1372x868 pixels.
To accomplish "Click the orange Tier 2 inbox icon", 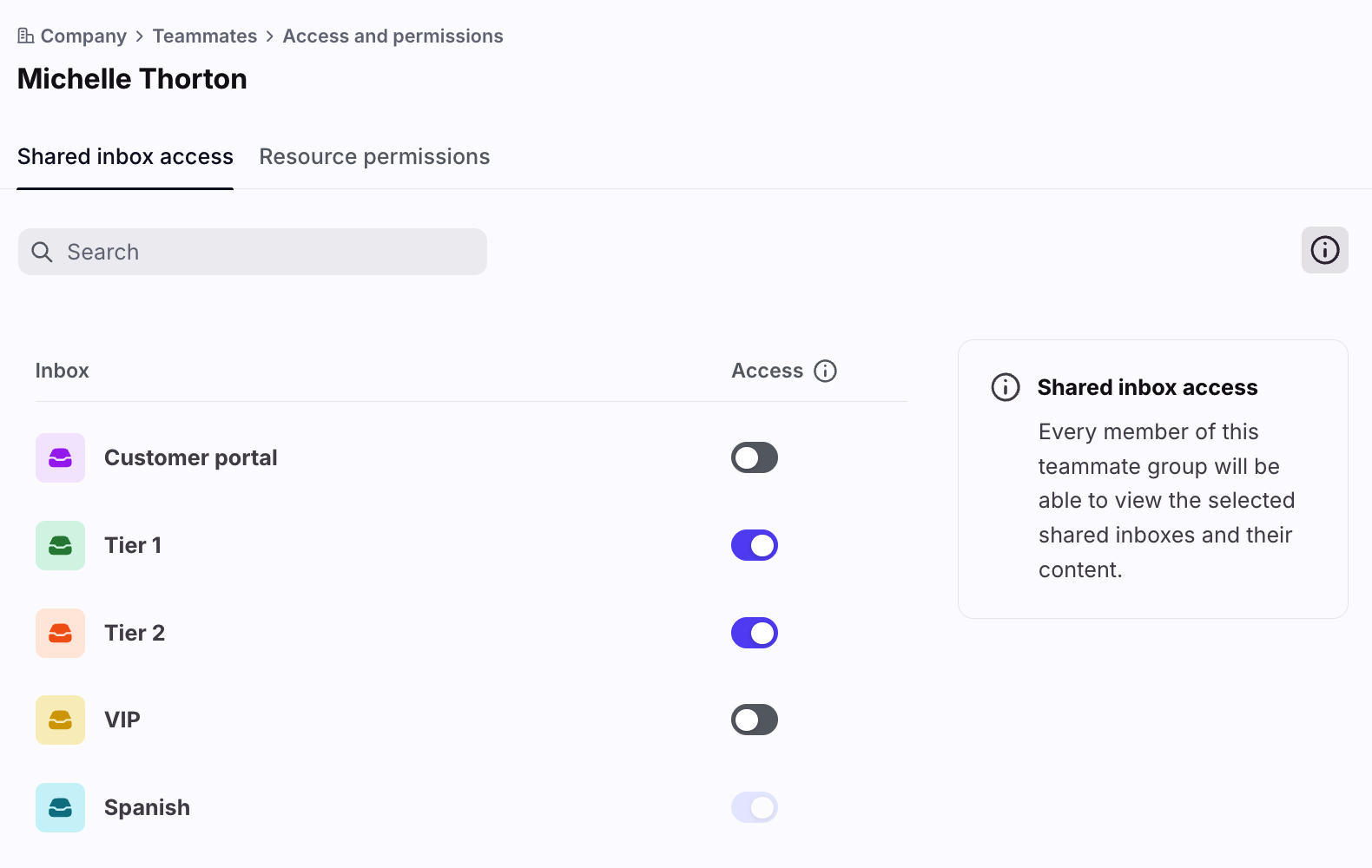I will coord(60,633).
